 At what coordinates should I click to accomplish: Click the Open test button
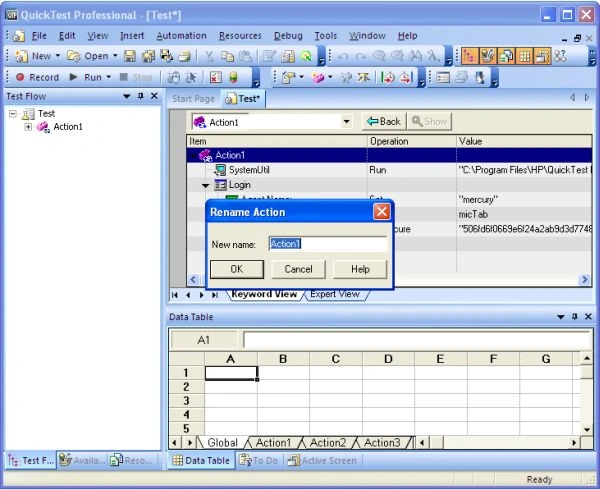(88, 56)
